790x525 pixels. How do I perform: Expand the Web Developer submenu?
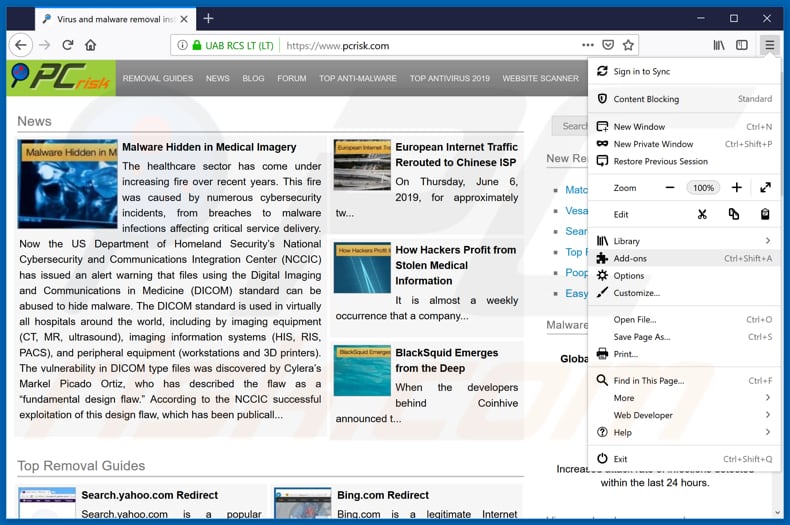point(684,415)
